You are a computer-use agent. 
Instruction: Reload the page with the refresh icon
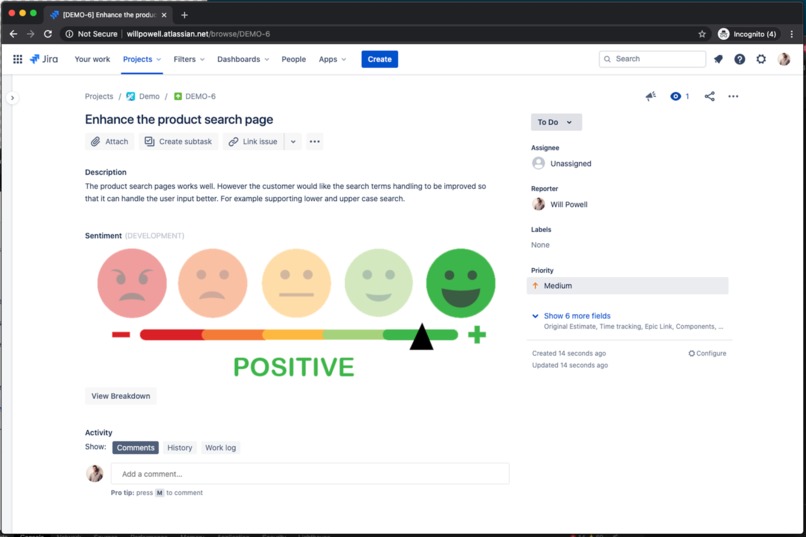[48, 34]
